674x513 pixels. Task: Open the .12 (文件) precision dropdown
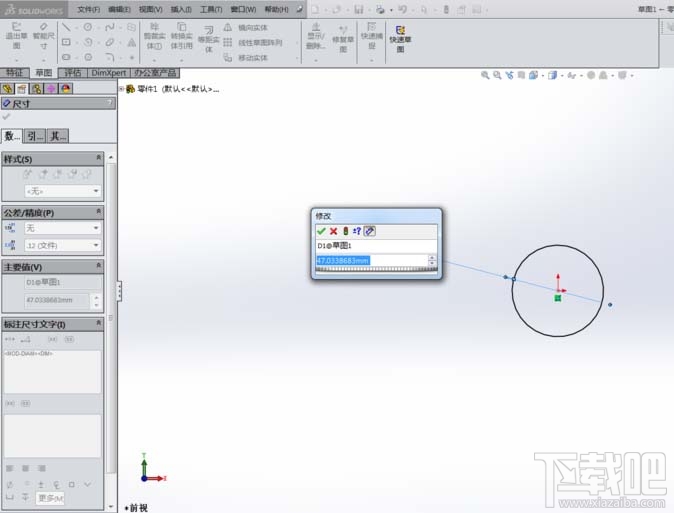[x=63, y=246]
